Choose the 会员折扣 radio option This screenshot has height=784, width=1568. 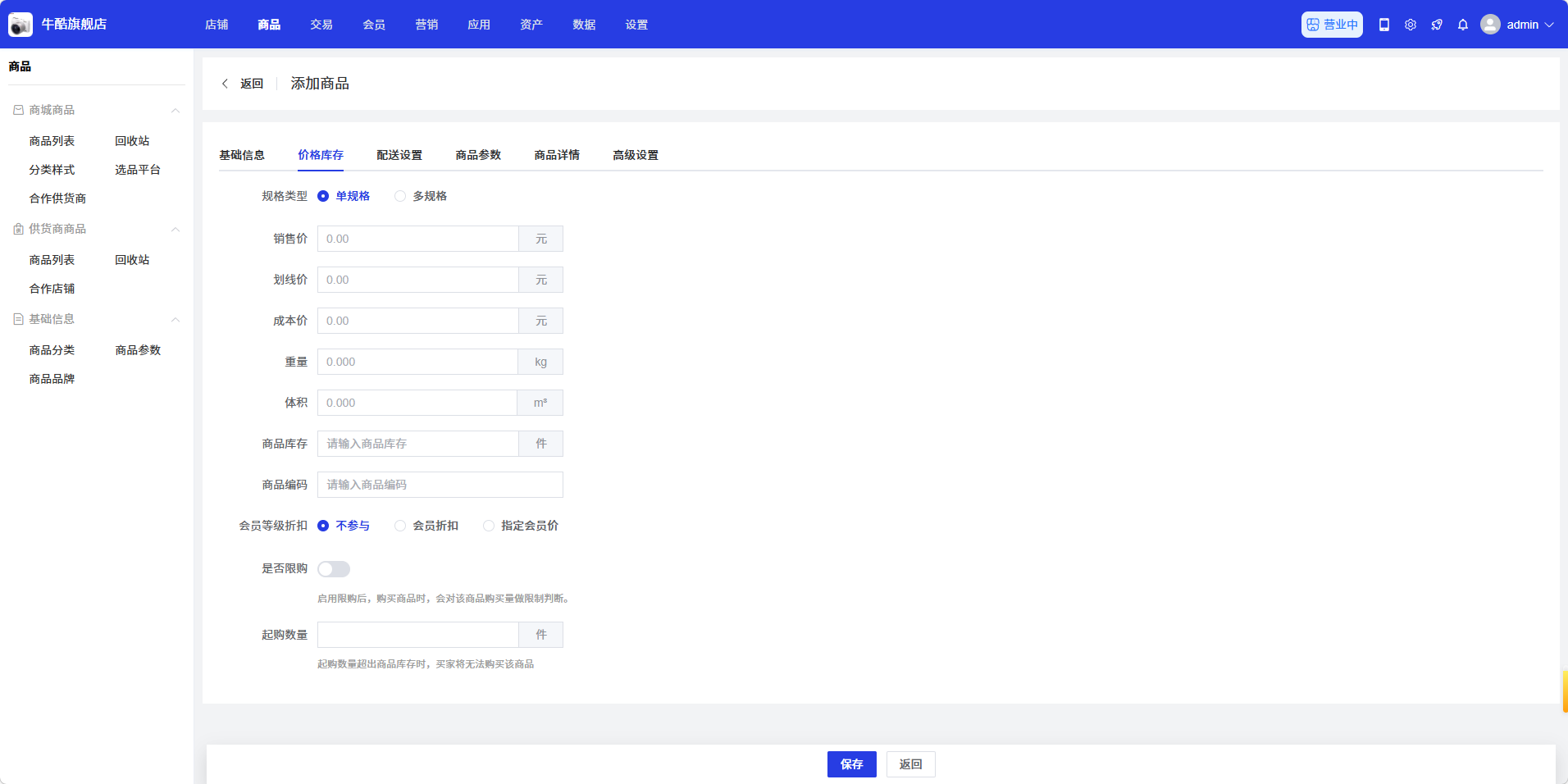click(x=400, y=526)
